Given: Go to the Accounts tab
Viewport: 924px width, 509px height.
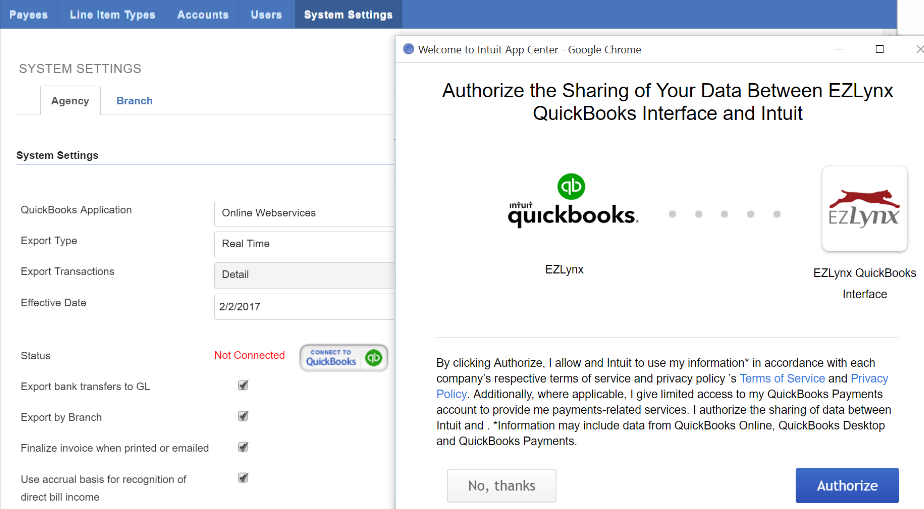Looking at the screenshot, I should 203,14.
